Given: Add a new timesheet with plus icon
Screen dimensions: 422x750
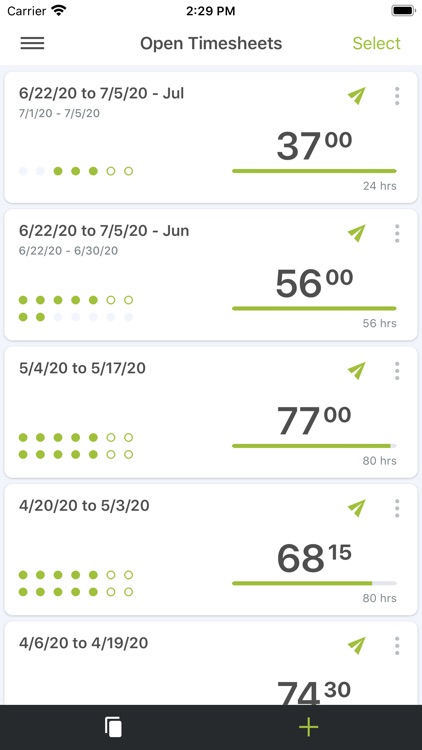Looking at the screenshot, I should [x=309, y=727].
